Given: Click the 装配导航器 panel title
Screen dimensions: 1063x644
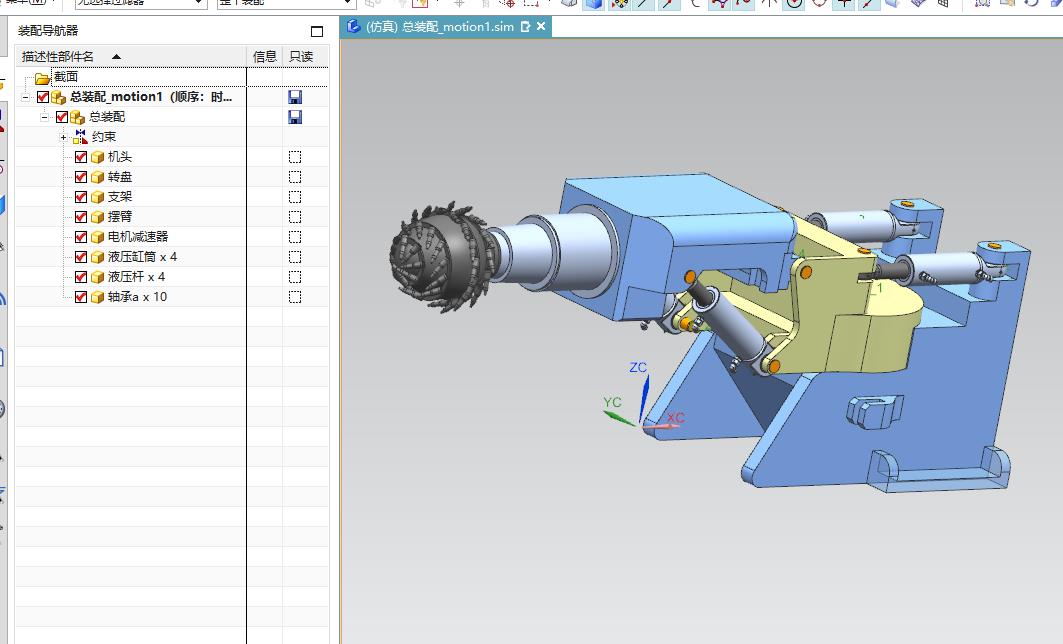Looking at the screenshot, I should (x=48, y=31).
